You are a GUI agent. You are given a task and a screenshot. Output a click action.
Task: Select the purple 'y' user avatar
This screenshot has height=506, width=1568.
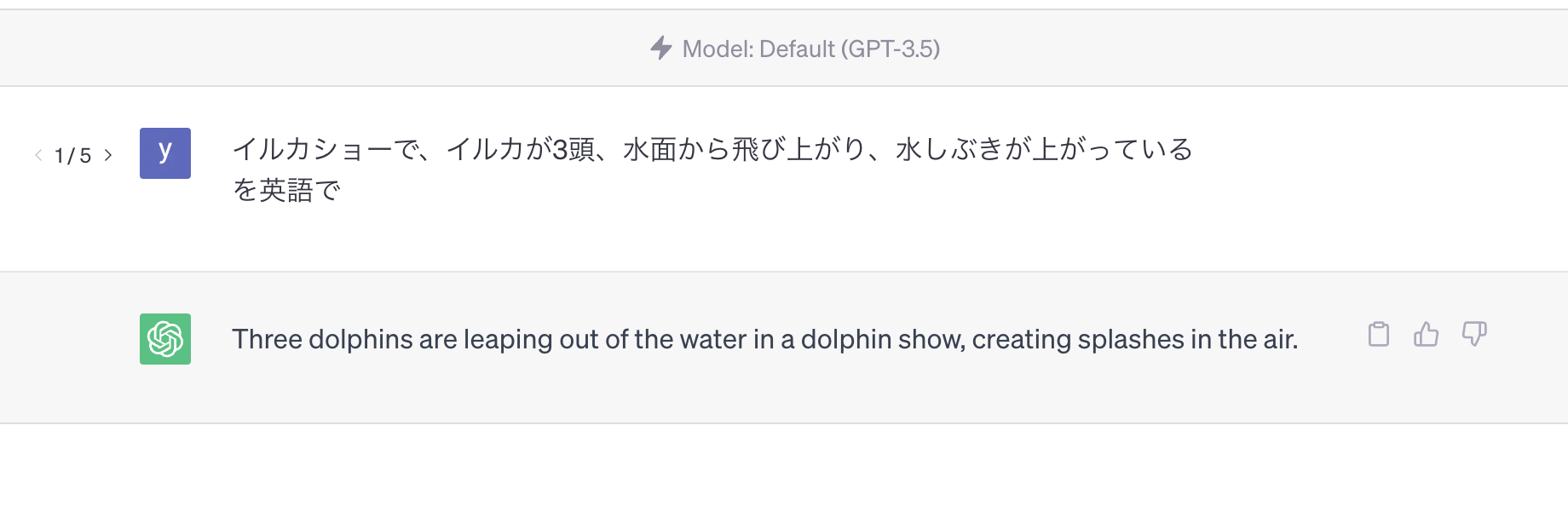[165, 153]
